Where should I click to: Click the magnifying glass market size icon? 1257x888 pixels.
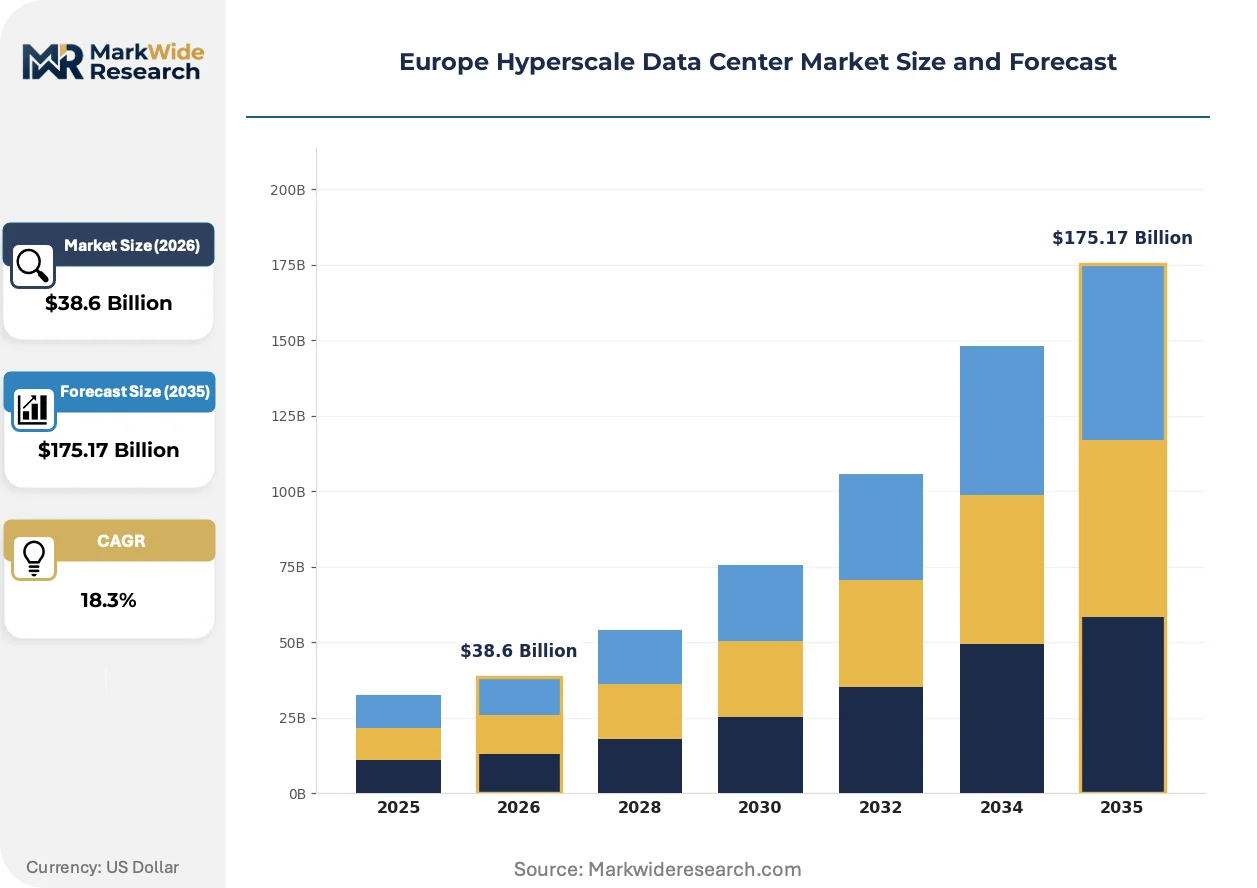point(33,265)
